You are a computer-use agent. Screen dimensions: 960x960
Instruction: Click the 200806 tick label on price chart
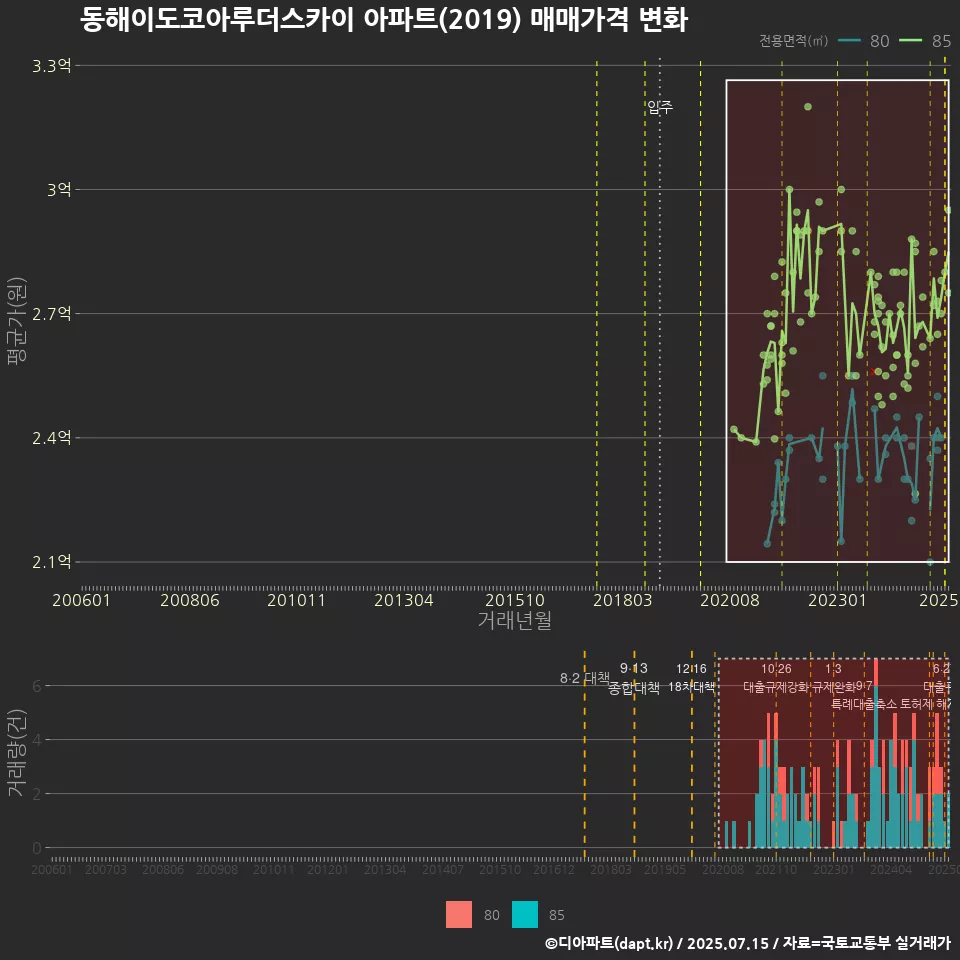[190, 600]
